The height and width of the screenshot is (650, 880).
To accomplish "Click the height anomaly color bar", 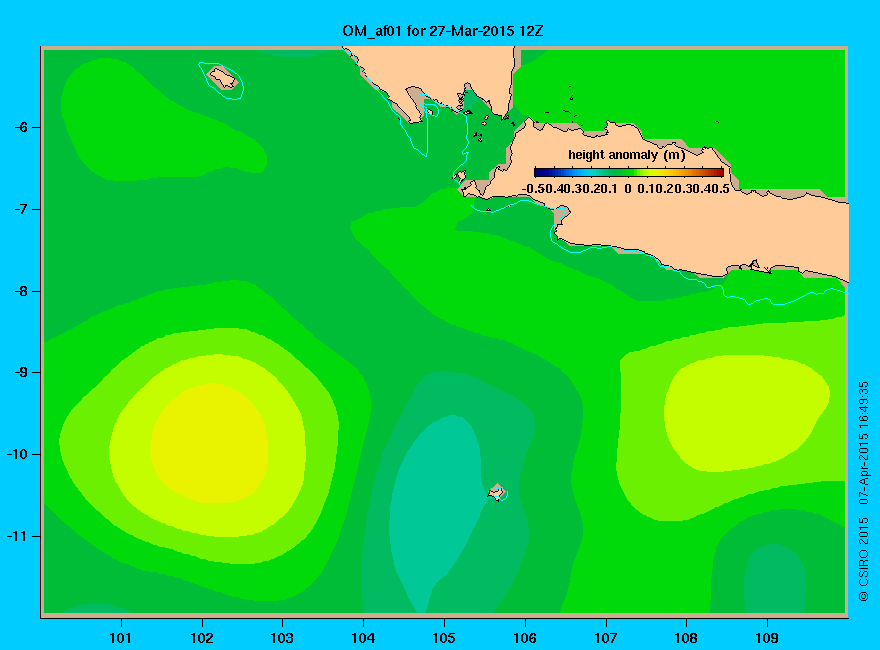I will pos(629,172).
